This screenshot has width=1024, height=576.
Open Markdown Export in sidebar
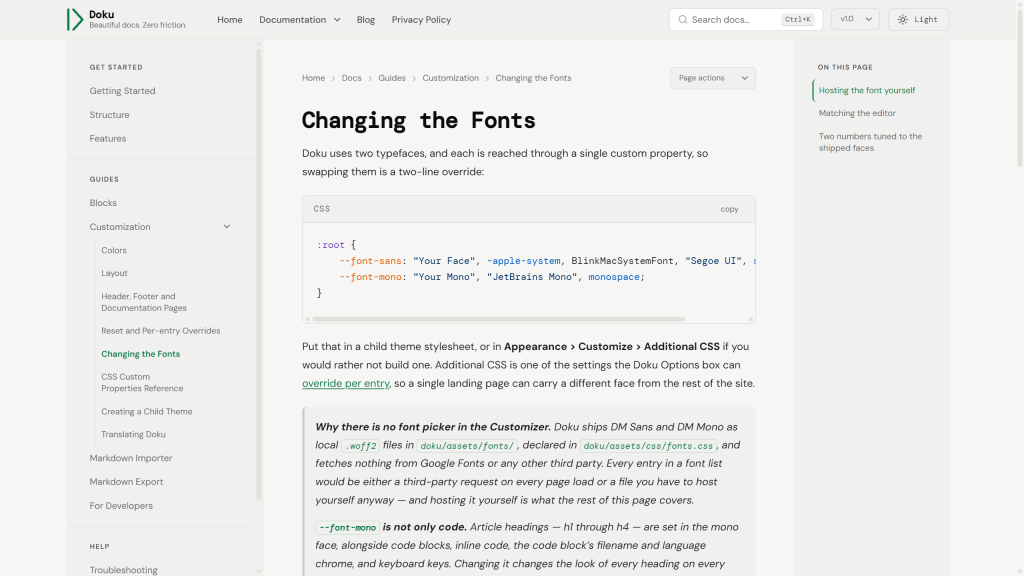[x=126, y=482]
